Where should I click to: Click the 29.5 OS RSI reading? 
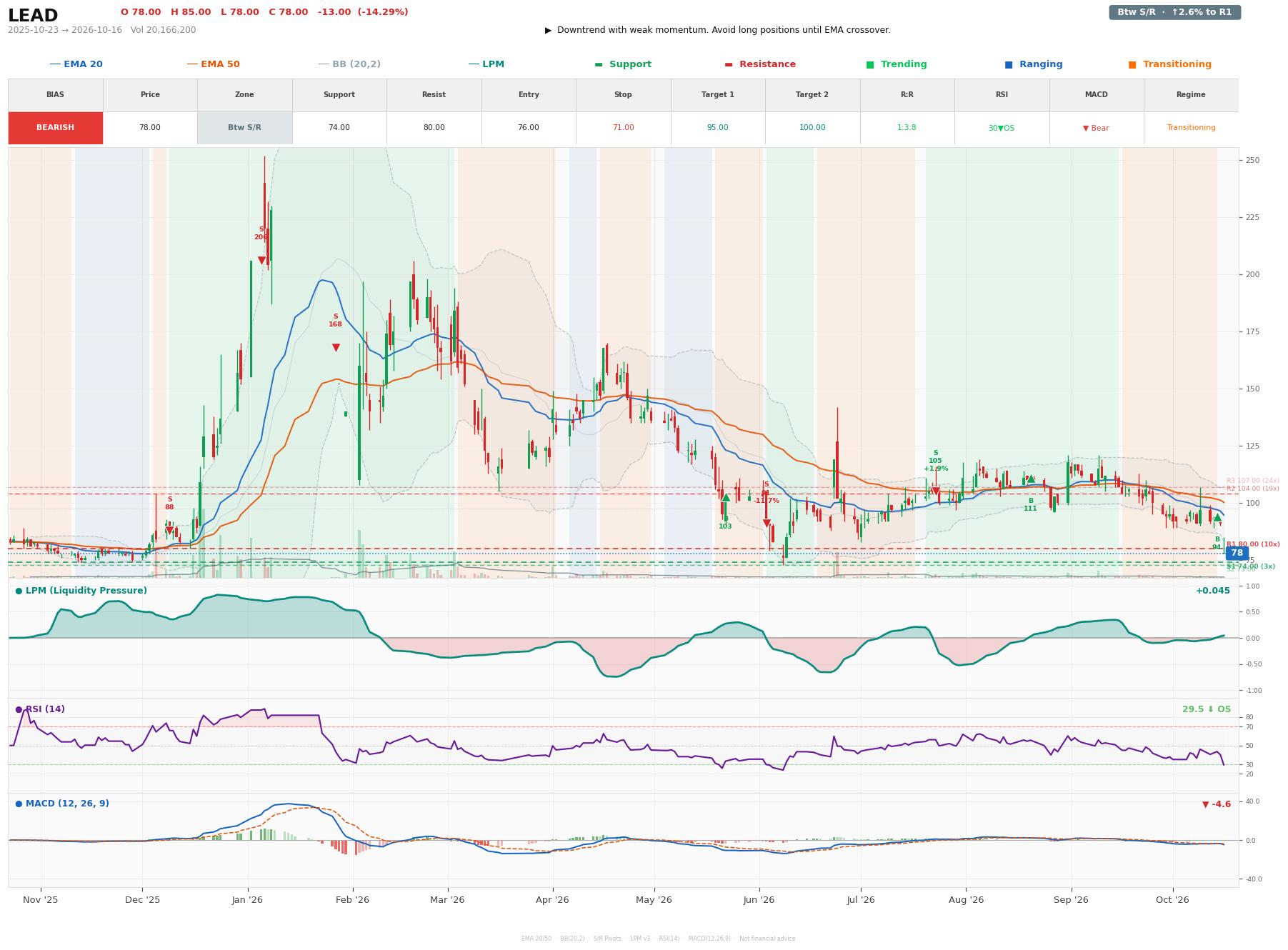point(1207,709)
